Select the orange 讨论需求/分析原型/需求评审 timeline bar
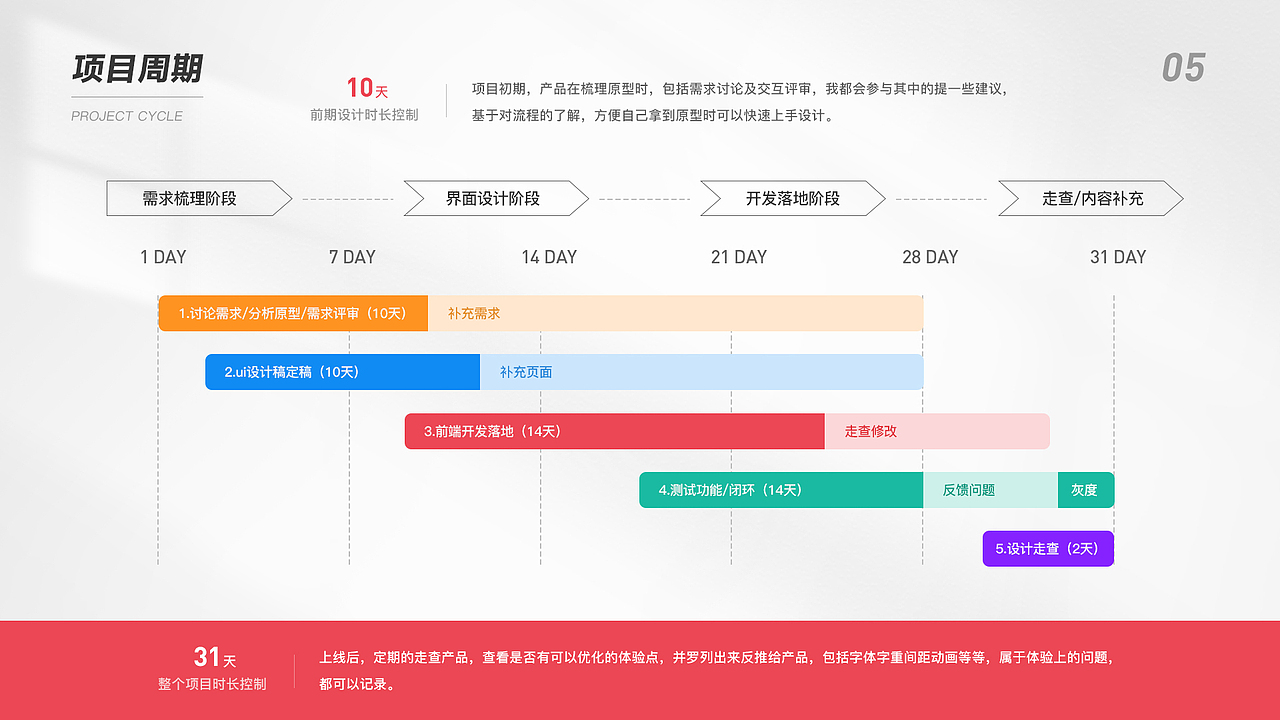 [x=293, y=312]
